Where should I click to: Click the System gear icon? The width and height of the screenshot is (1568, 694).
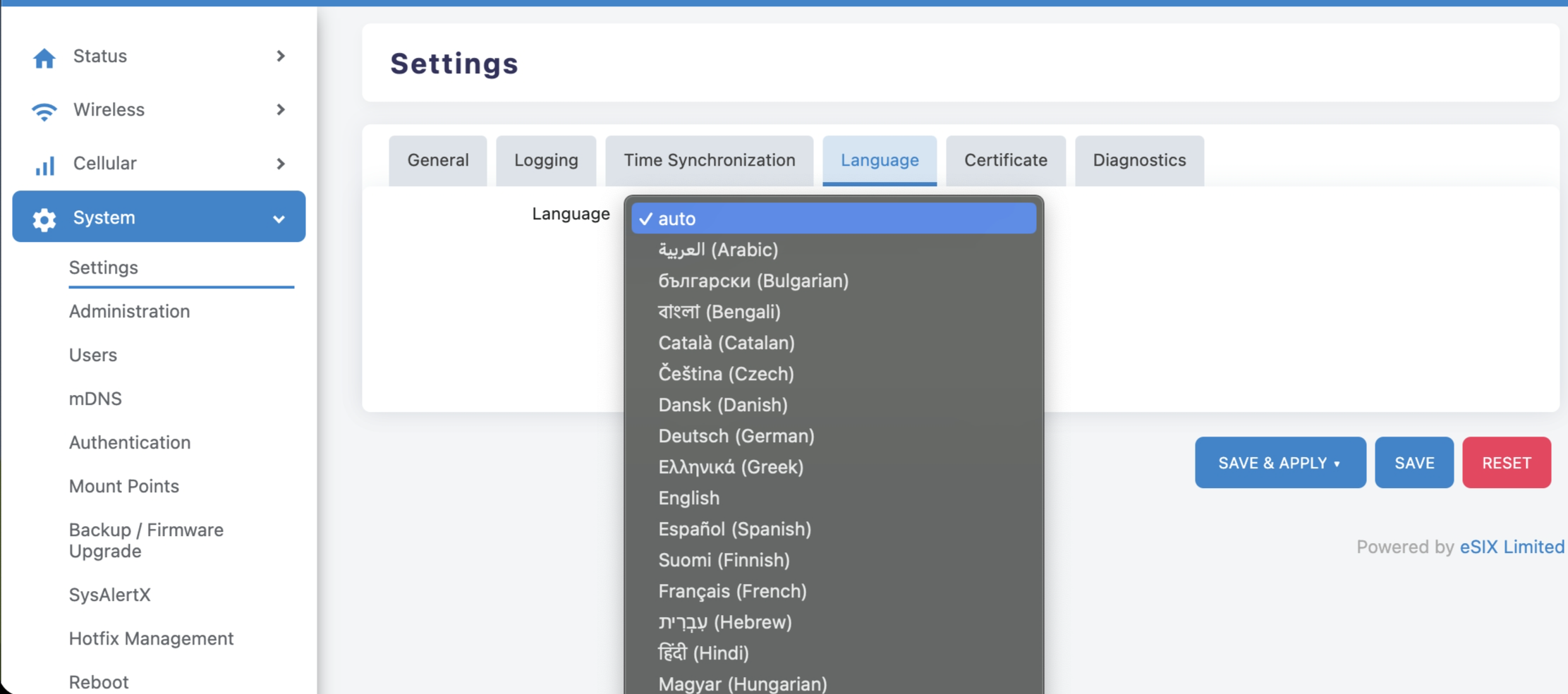pos(44,218)
